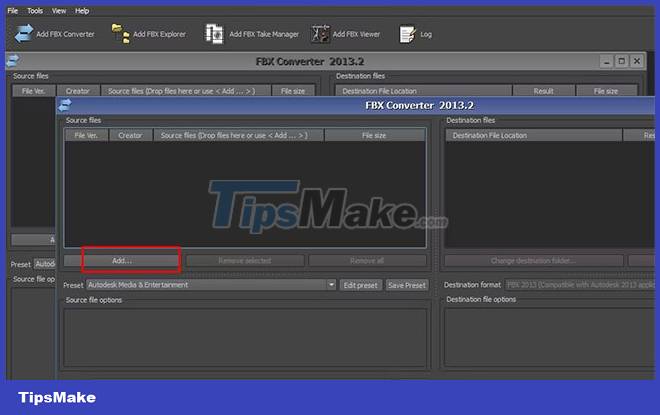The image size is (660, 415).
Task: Click Change destination folder button
Action: point(533,261)
